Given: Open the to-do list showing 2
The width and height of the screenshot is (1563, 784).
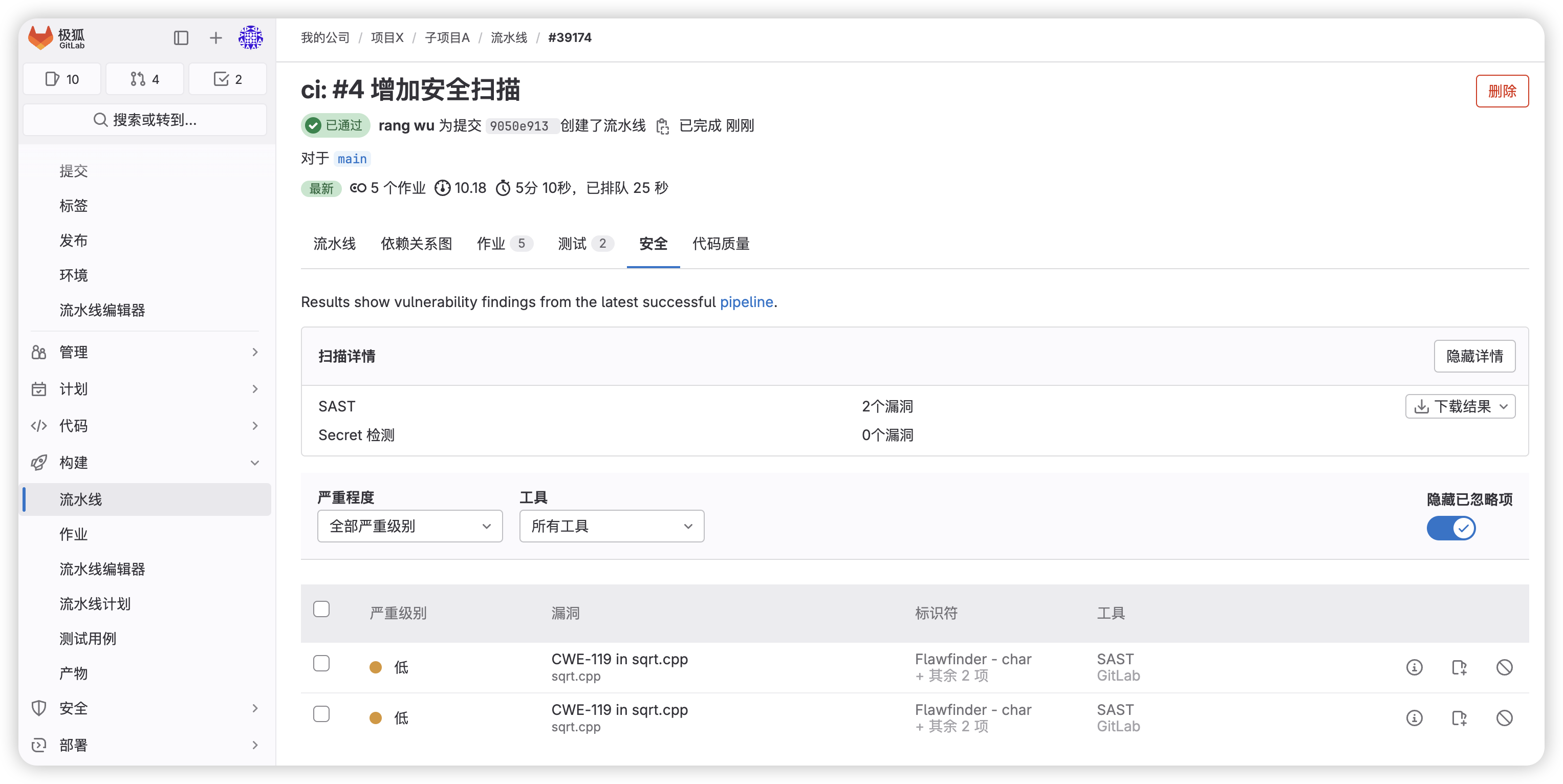Looking at the screenshot, I should [228, 79].
